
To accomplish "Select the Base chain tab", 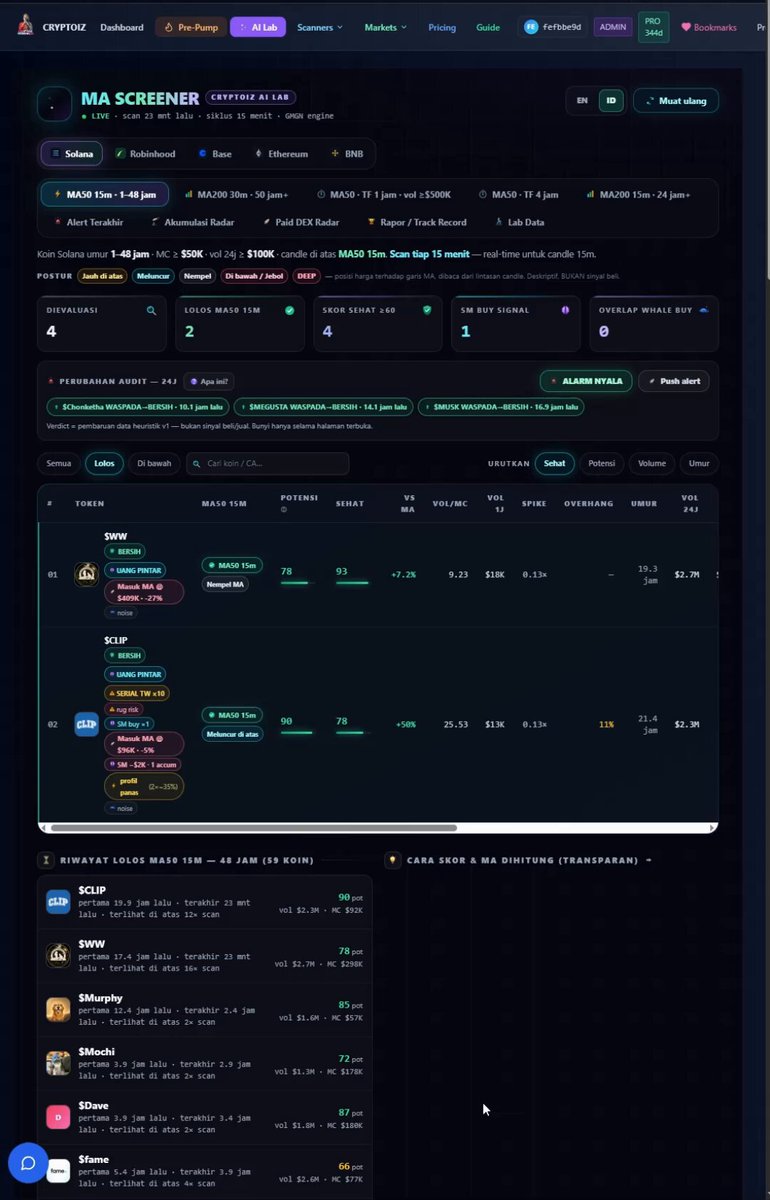I will point(215,154).
